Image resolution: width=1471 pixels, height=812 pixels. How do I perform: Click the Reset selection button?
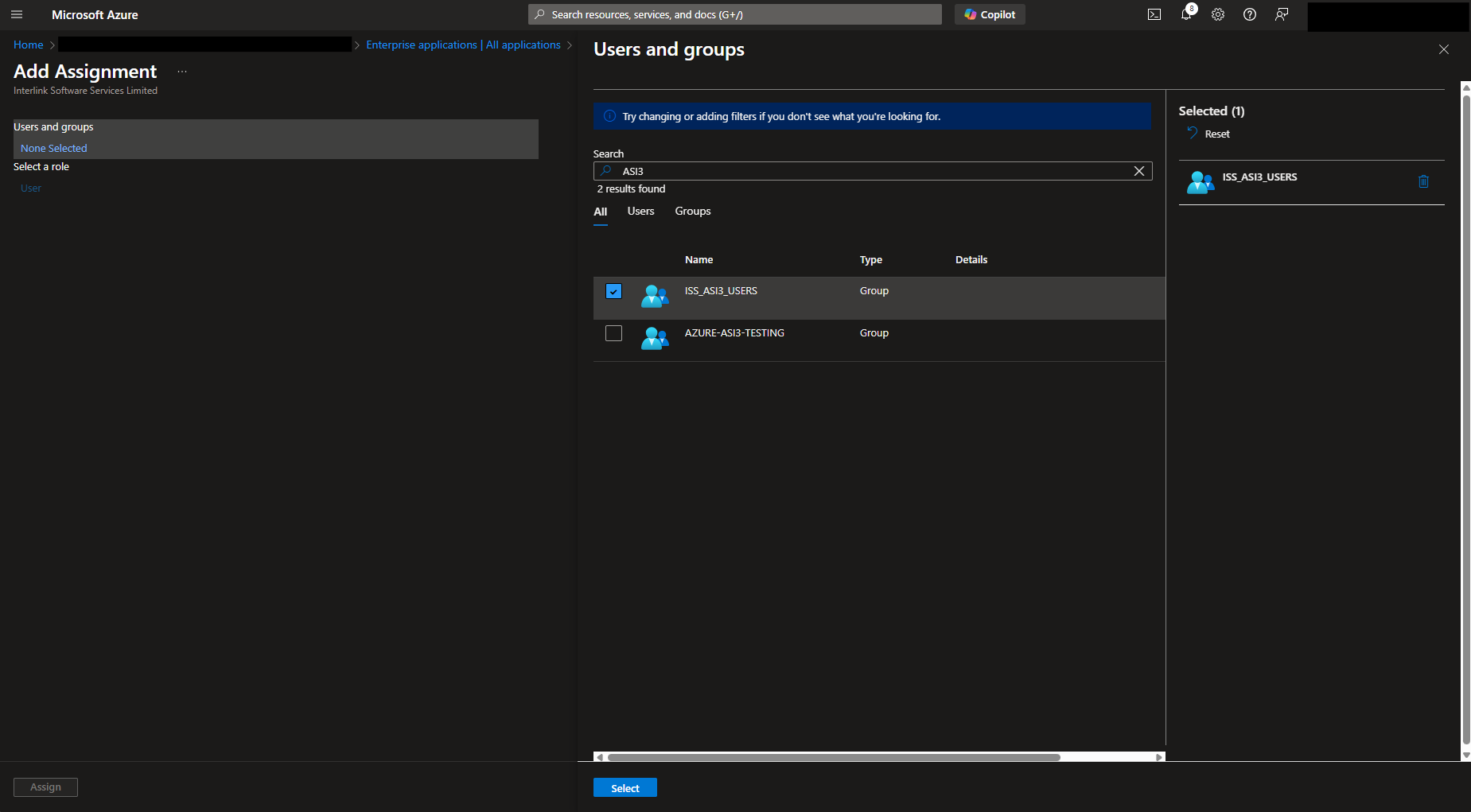click(x=1208, y=134)
